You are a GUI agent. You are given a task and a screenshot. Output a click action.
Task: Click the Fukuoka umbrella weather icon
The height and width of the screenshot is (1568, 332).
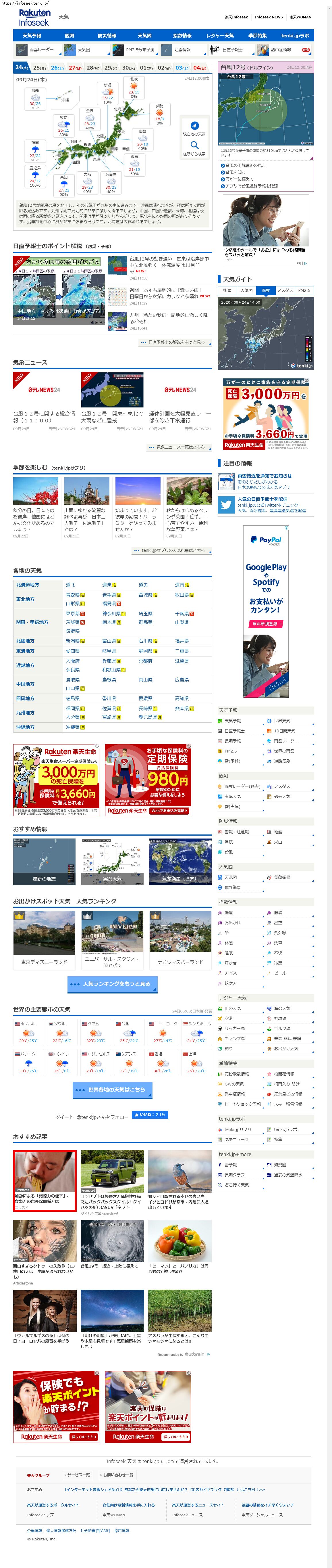[35, 149]
